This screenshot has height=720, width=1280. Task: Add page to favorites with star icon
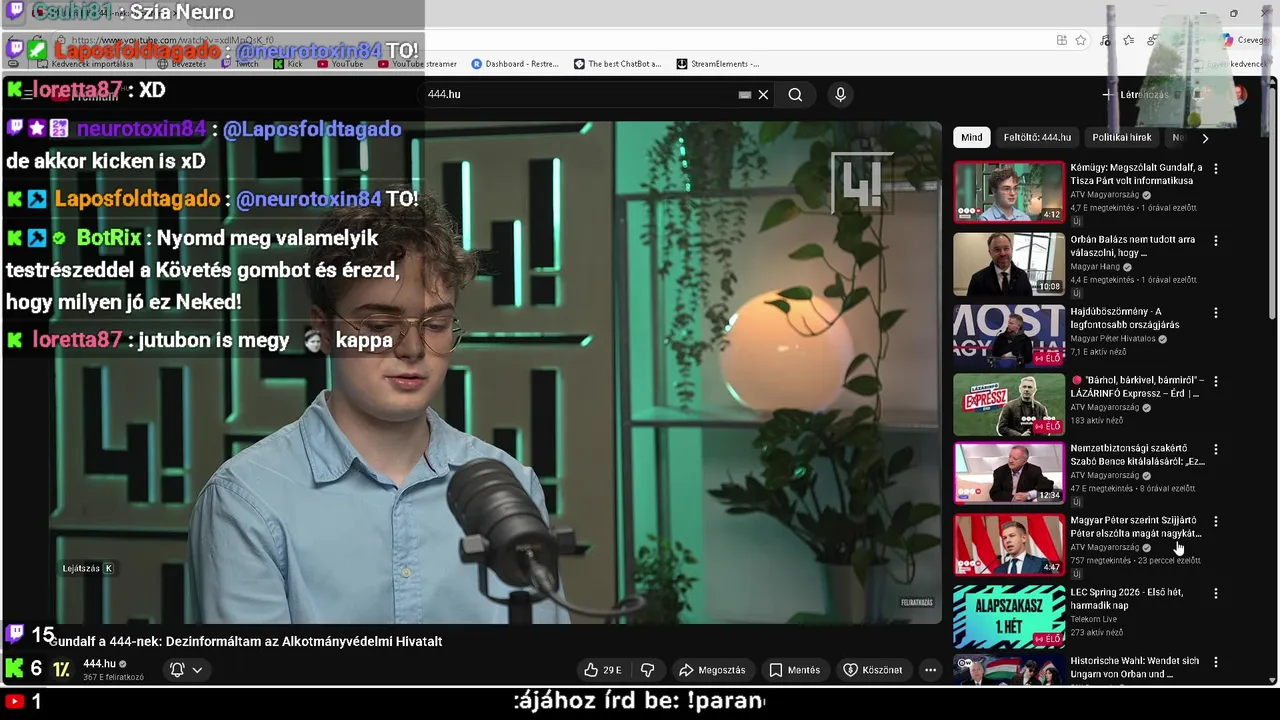(1081, 40)
